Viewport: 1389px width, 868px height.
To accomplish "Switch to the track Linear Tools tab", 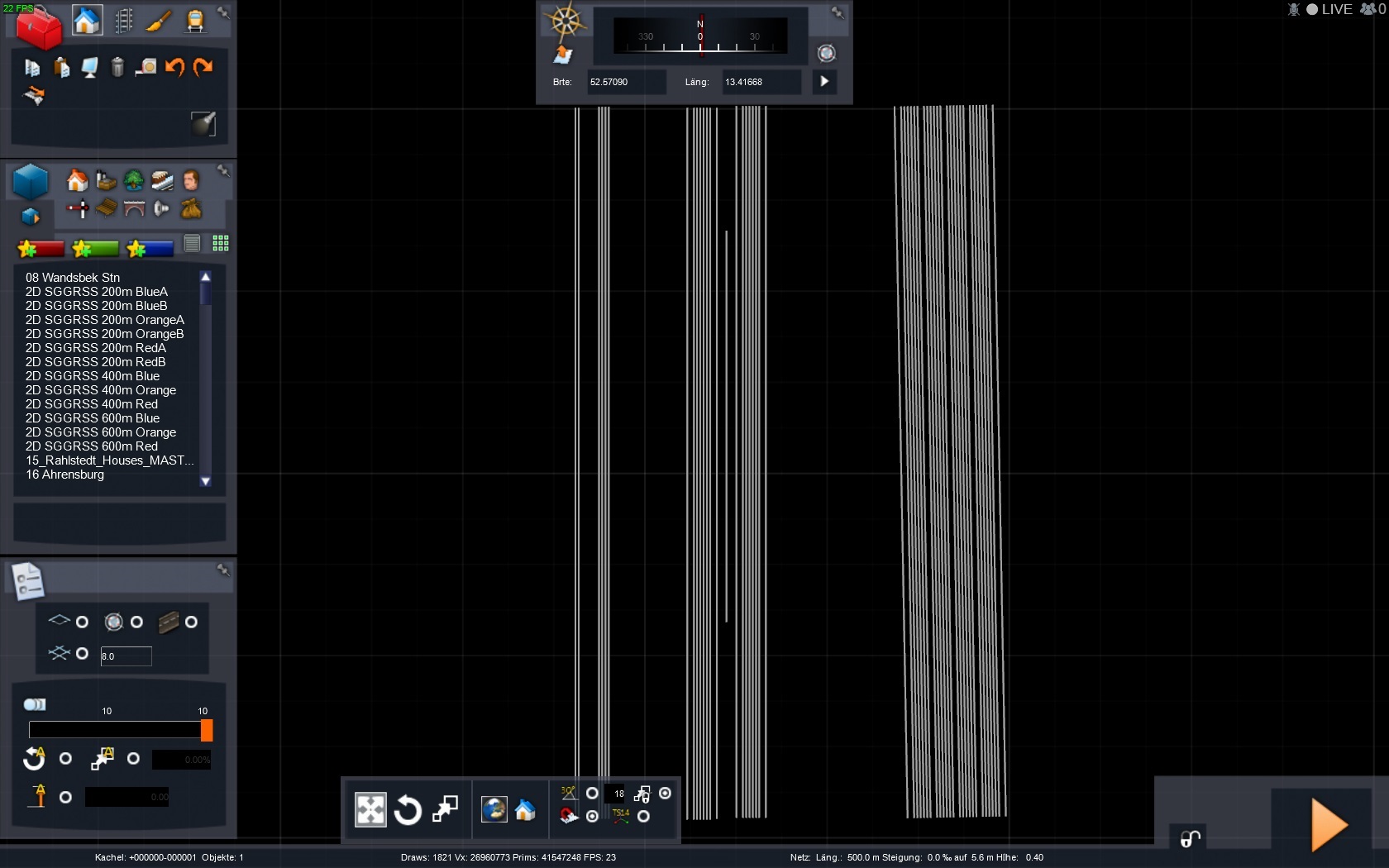I will [123, 21].
